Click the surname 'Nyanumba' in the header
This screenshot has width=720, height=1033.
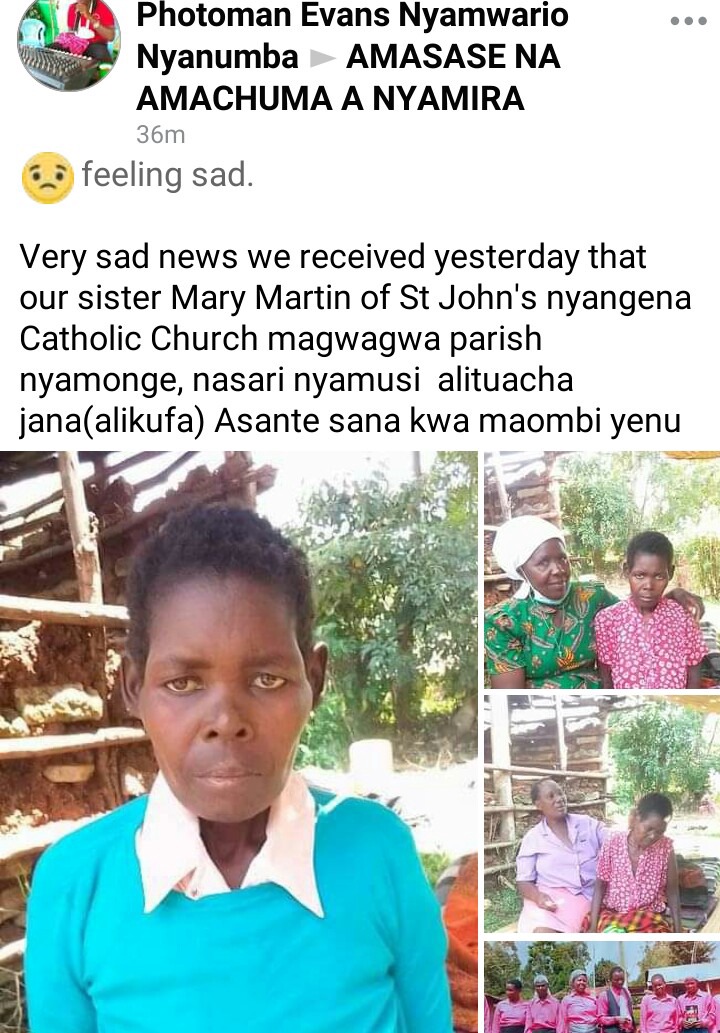click(x=217, y=57)
